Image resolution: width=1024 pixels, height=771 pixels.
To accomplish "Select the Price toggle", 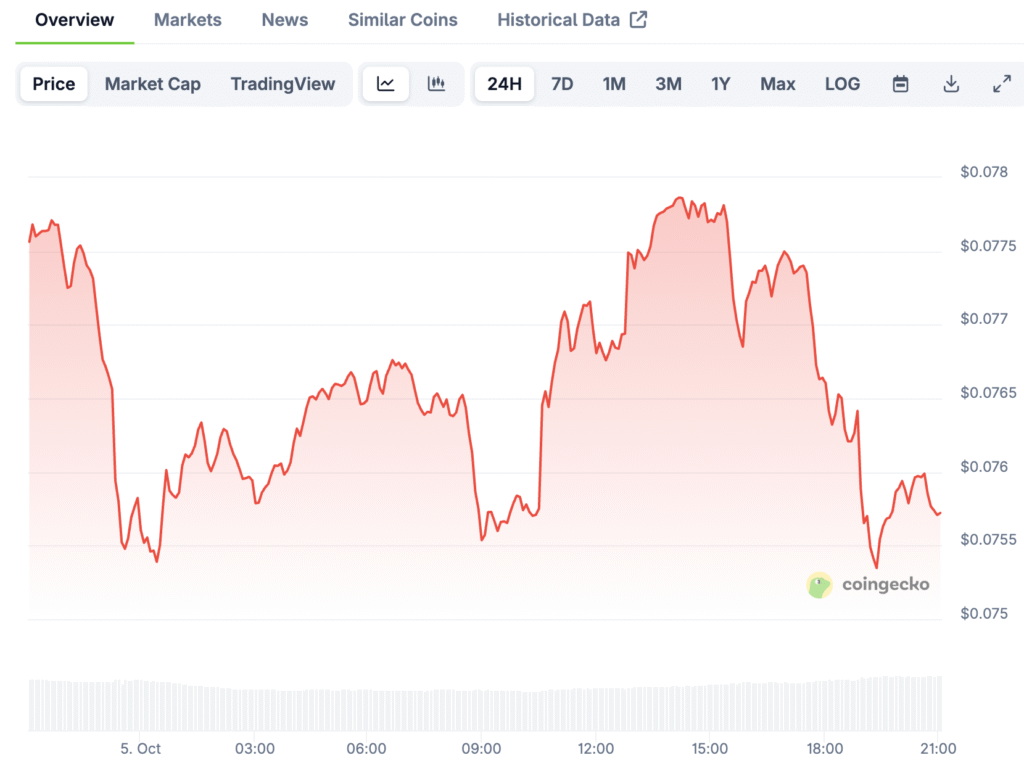I will [x=54, y=84].
